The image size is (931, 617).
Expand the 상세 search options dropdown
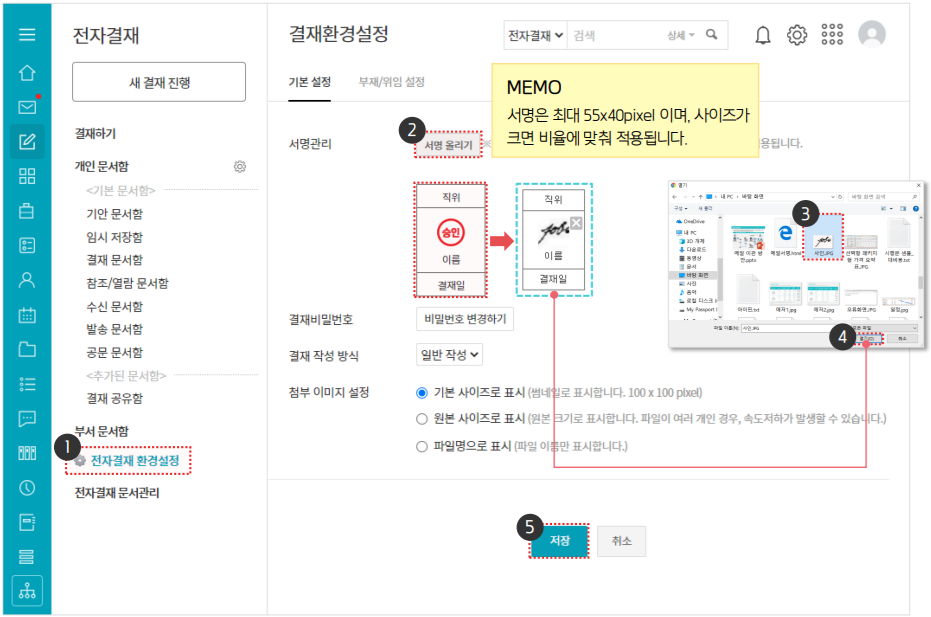tap(681, 35)
